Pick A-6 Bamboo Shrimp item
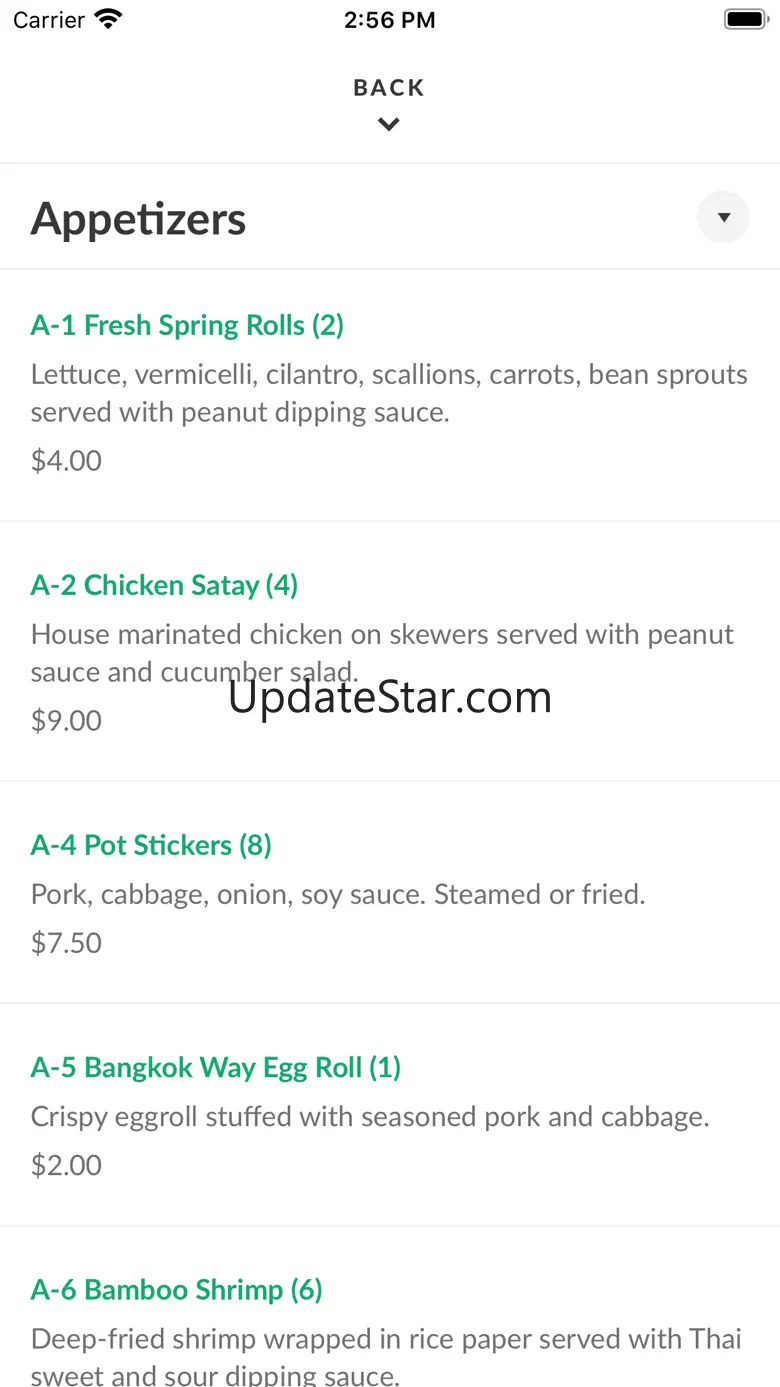The height and width of the screenshot is (1387, 780). (x=176, y=1290)
